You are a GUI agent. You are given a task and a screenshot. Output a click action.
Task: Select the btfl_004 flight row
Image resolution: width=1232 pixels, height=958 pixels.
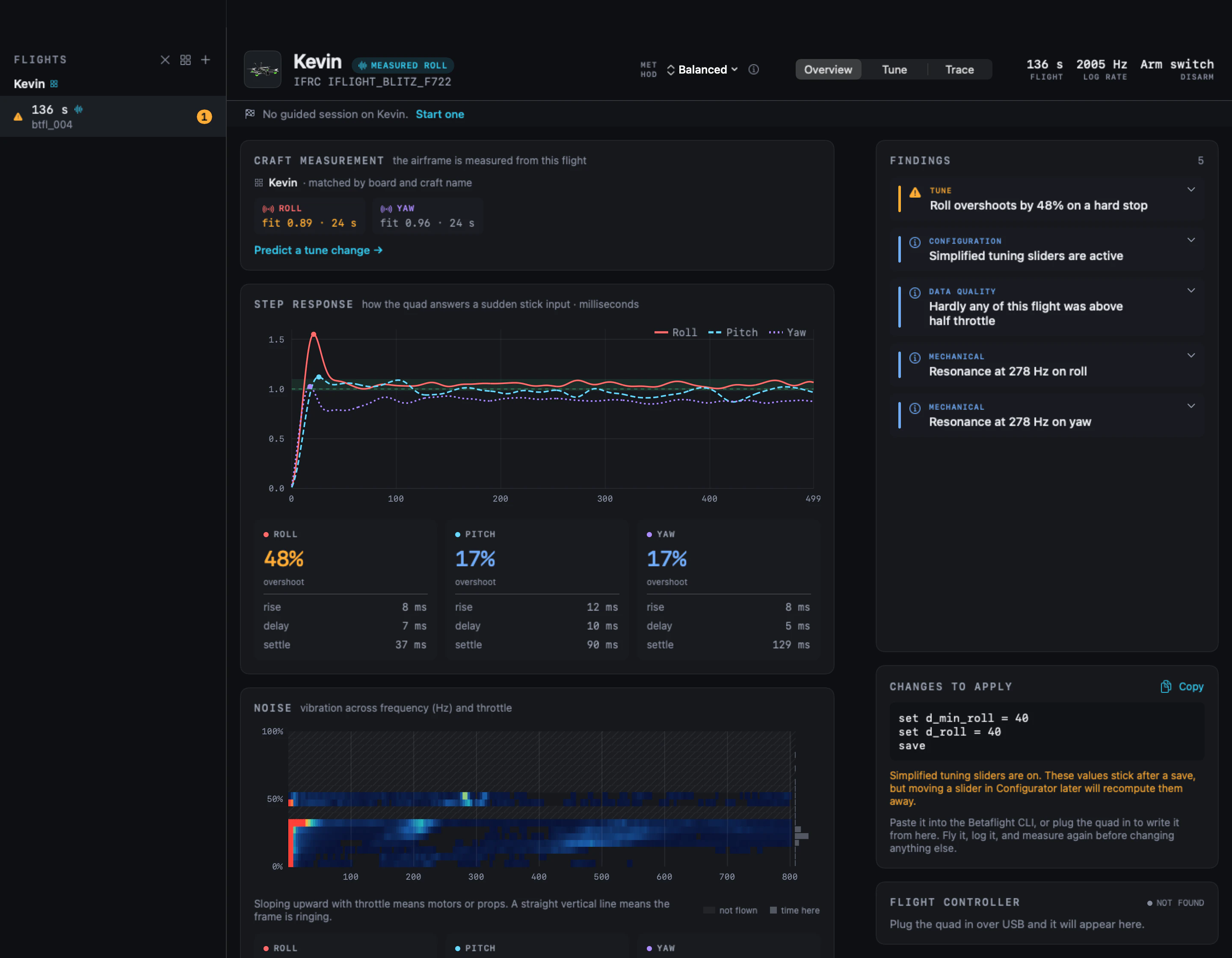[x=113, y=117]
